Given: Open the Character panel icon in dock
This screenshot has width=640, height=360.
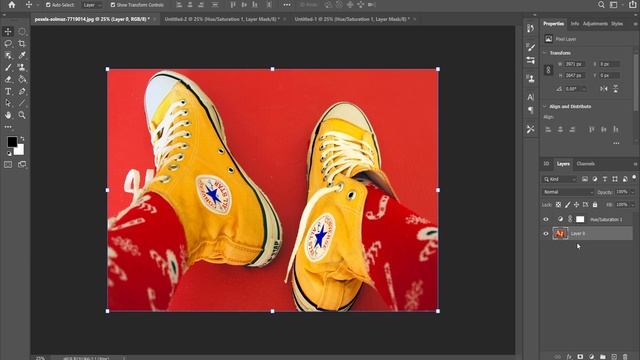Looking at the screenshot, I should coord(531,97).
